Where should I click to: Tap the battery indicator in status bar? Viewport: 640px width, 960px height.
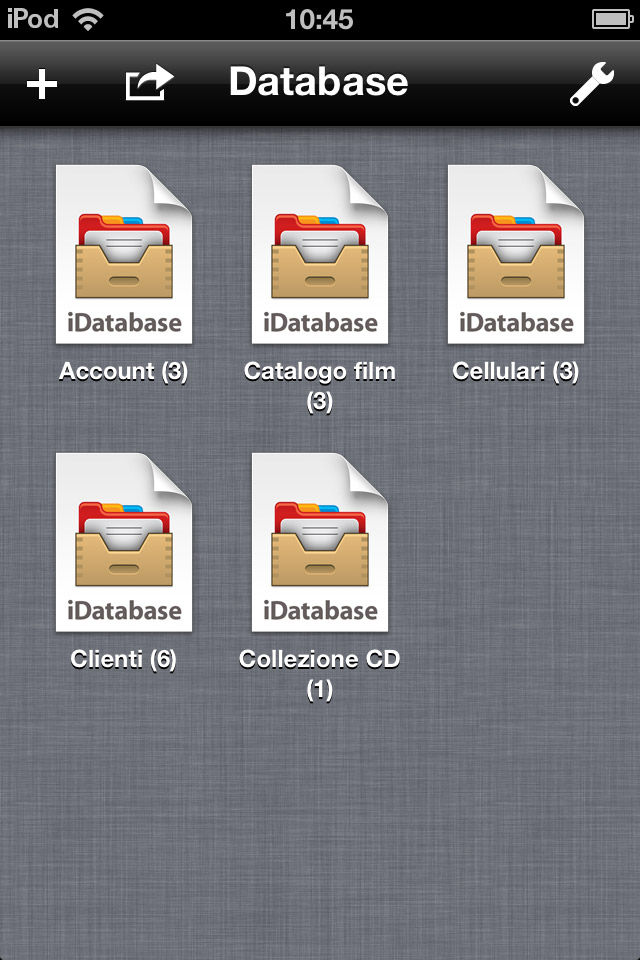click(x=612, y=20)
